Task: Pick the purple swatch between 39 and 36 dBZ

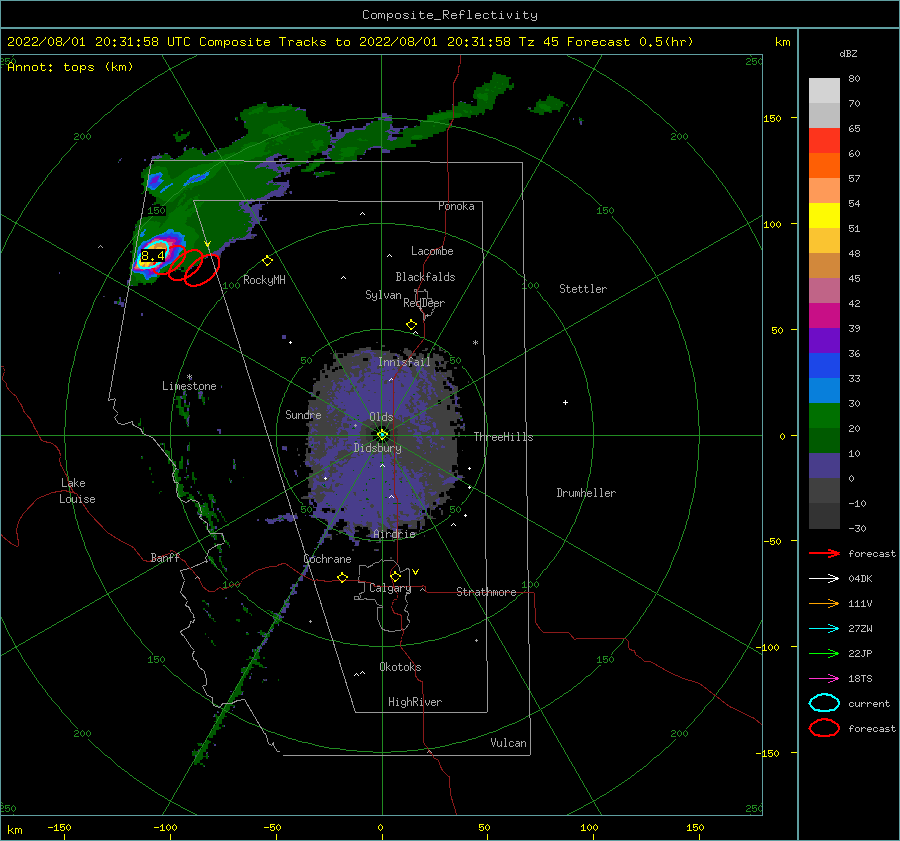Action: 824,340
